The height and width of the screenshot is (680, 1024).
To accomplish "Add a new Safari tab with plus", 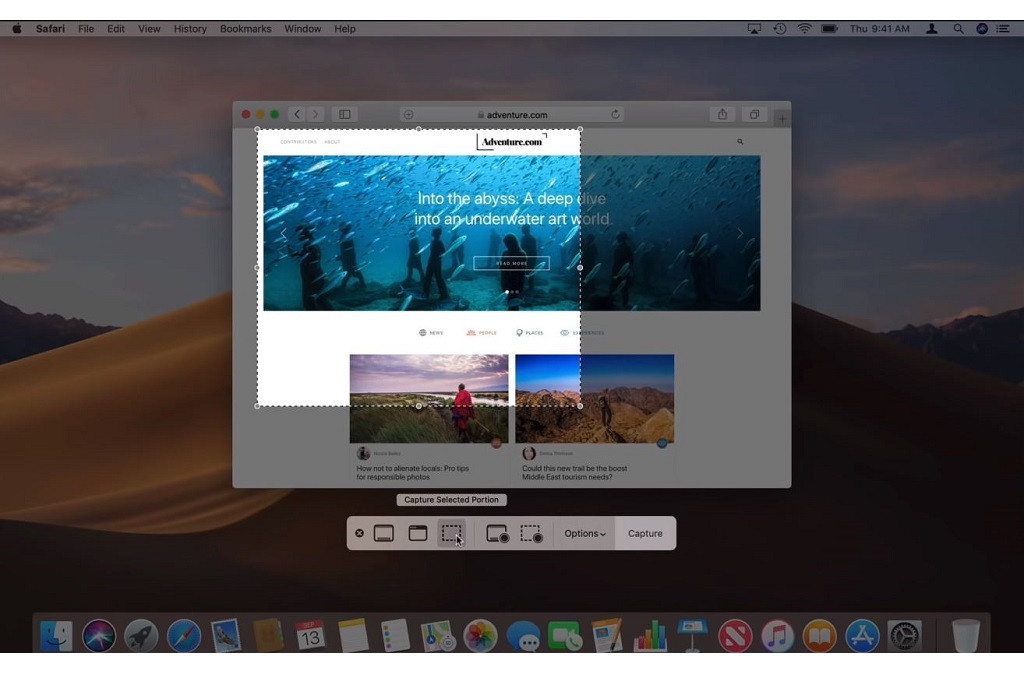I will [x=782, y=118].
